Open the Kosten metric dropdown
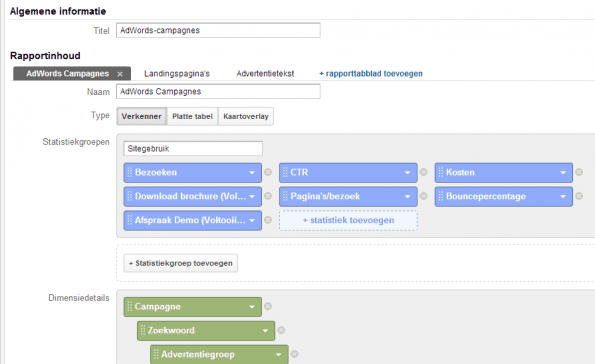The image size is (595, 364). [x=563, y=173]
